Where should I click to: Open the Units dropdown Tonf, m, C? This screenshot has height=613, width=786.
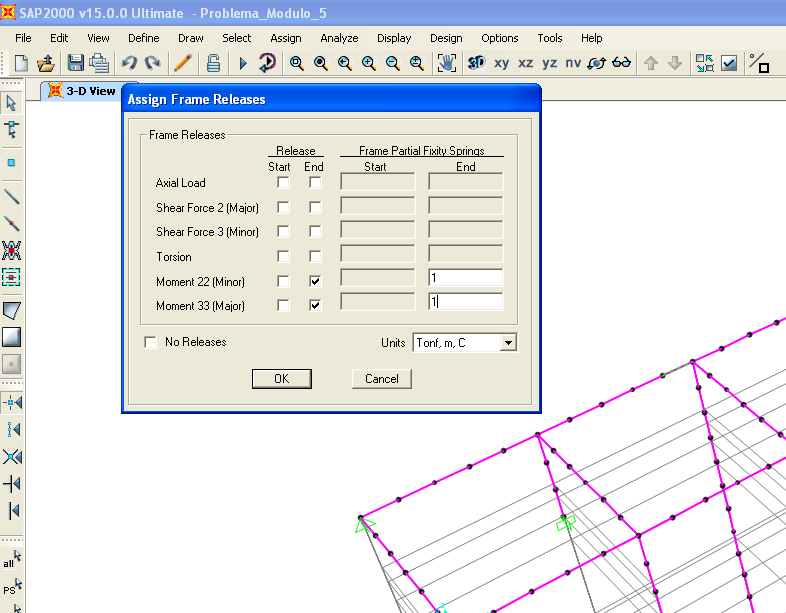click(x=508, y=343)
